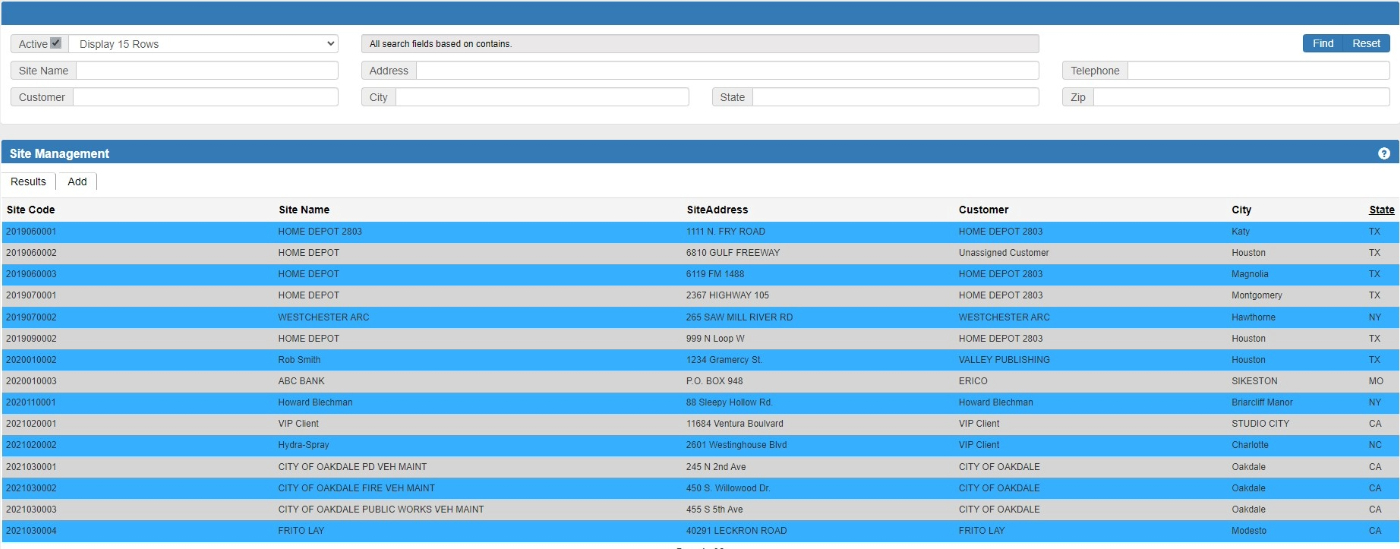The image size is (1400, 549).
Task: Click the Hydra-Spray site name
Action: coord(303,445)
